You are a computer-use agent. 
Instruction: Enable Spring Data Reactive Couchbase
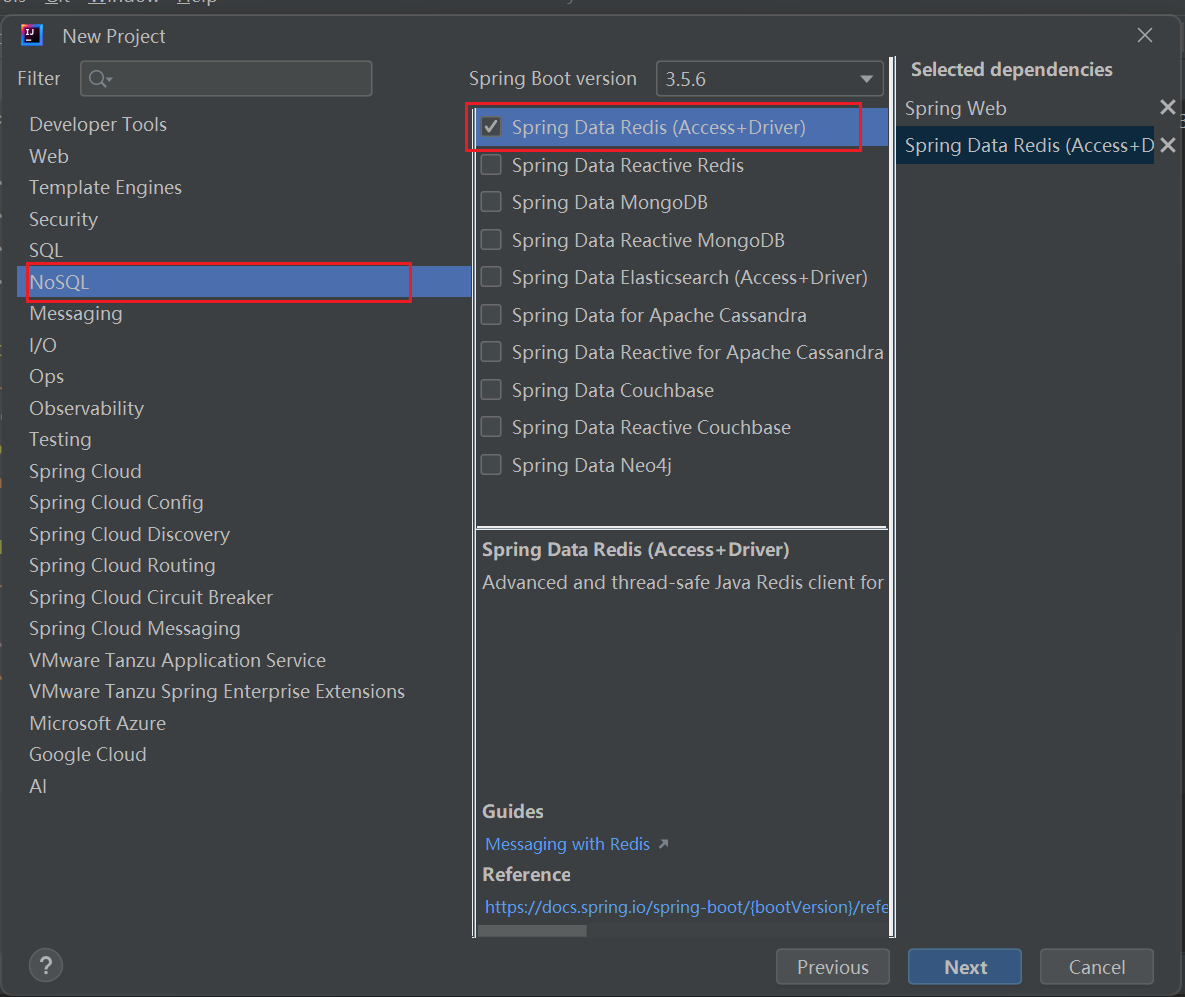click(491, 426)
